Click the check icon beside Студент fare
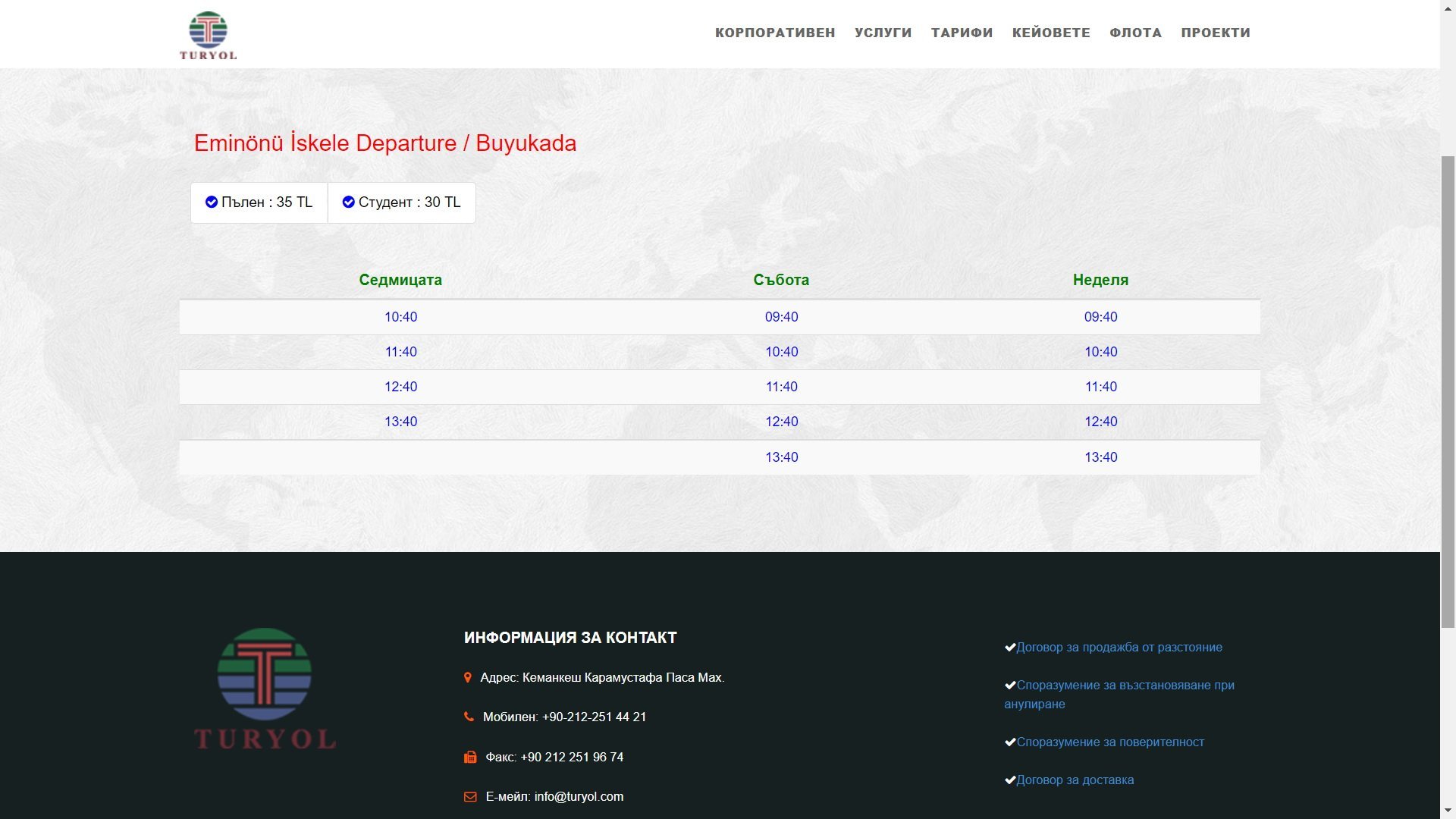Screen dimensions: 1456x819 point(348,202)
